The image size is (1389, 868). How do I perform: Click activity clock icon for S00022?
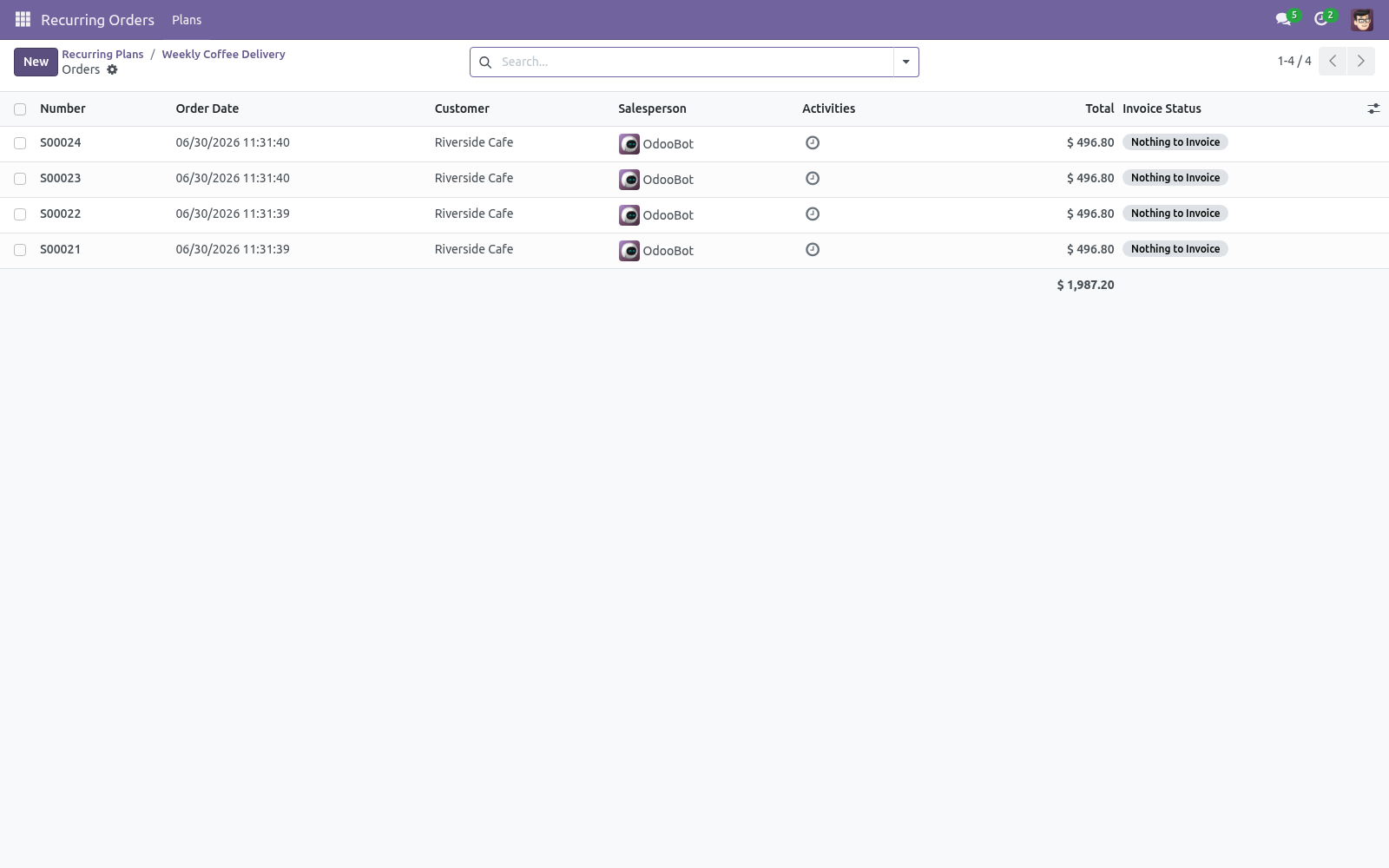coord(813,214)
